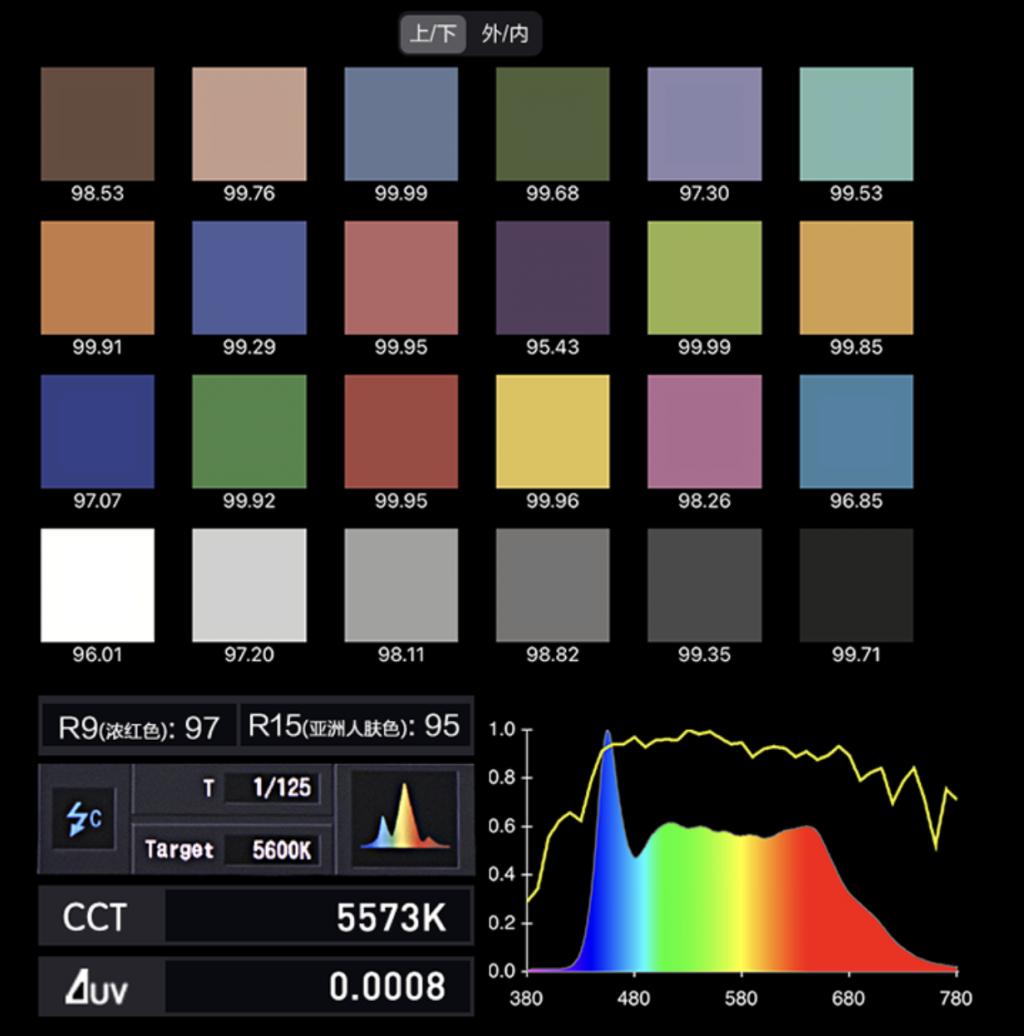The width and height of the screenshot is (1024, 1036).
Task: Pick the mint green swatch scored 99.53
Action: (856, 124)
